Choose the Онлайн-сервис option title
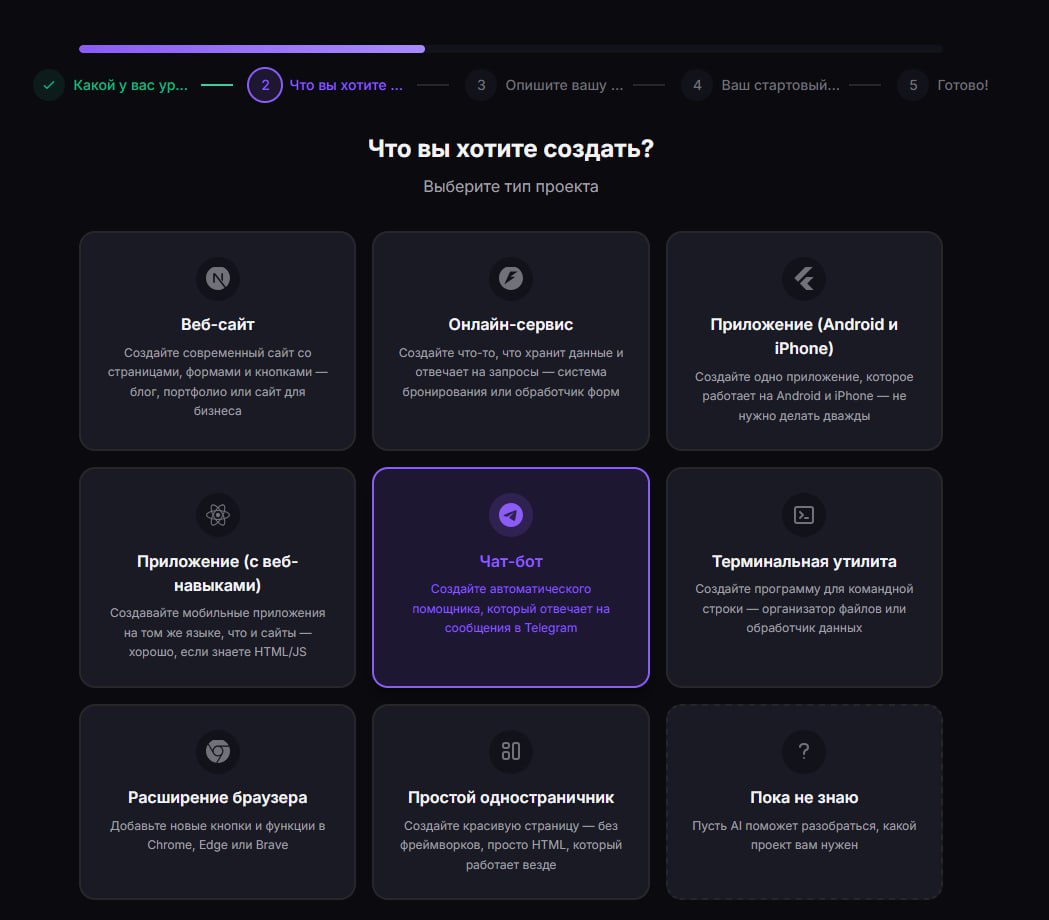Image resolution: width=1049 pixels, height=920 pixels. (510, 325)
